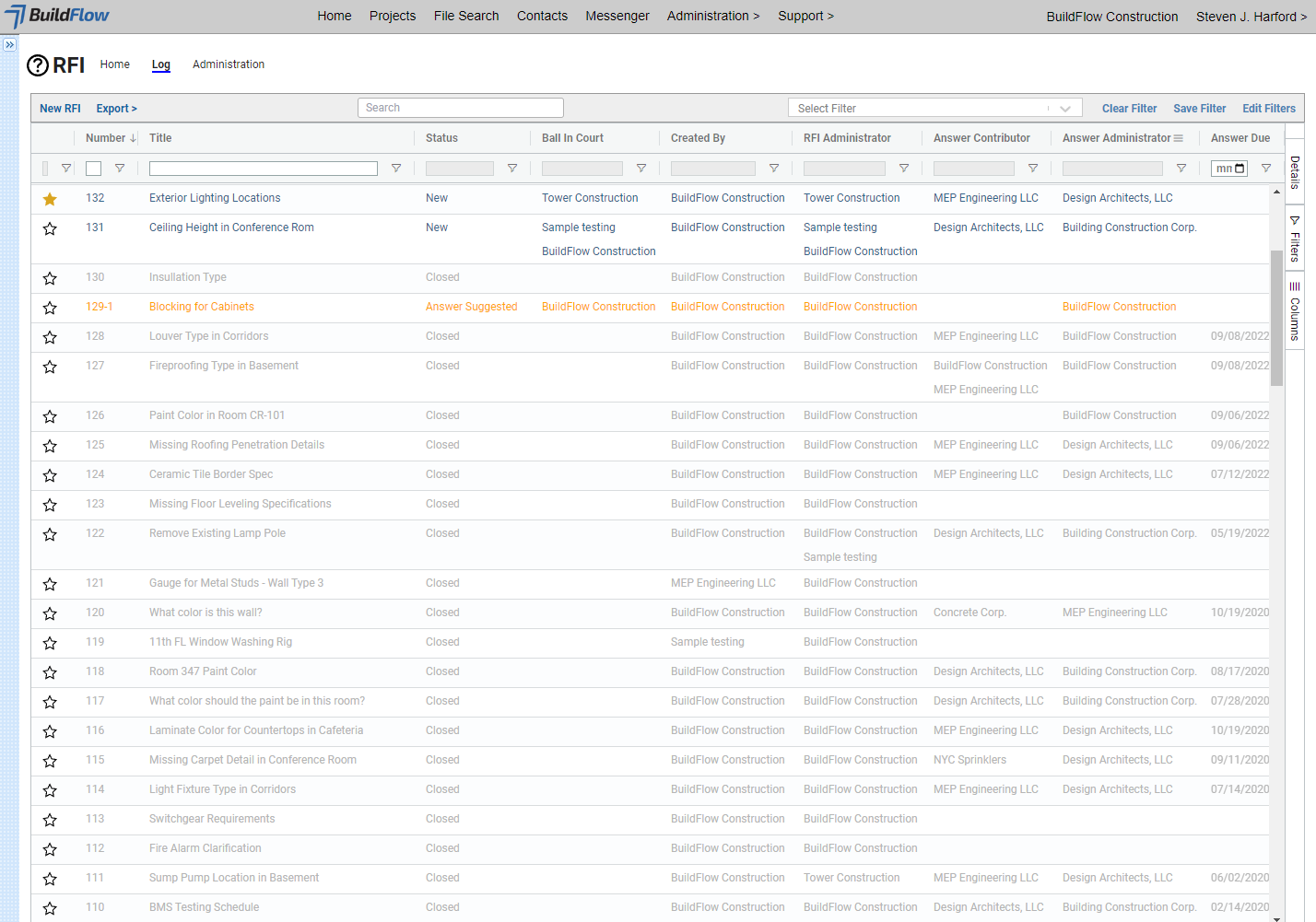Click the scrollbar up arrow
1316x922 pixels.
(1276, 192)
